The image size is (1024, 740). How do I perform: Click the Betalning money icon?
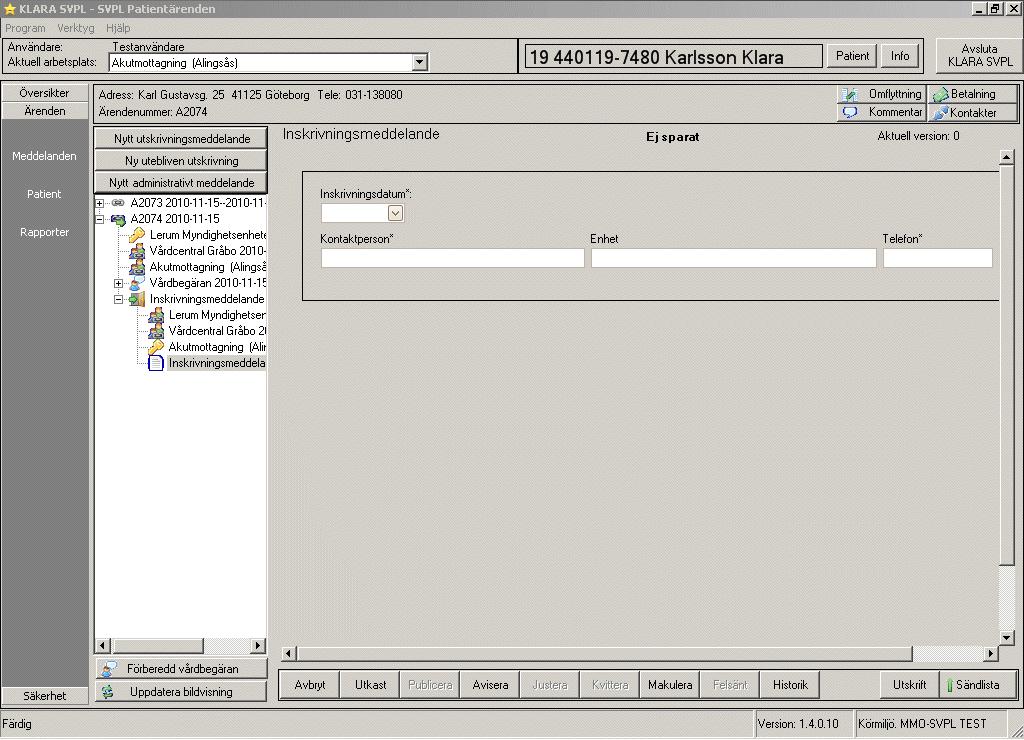940,95
